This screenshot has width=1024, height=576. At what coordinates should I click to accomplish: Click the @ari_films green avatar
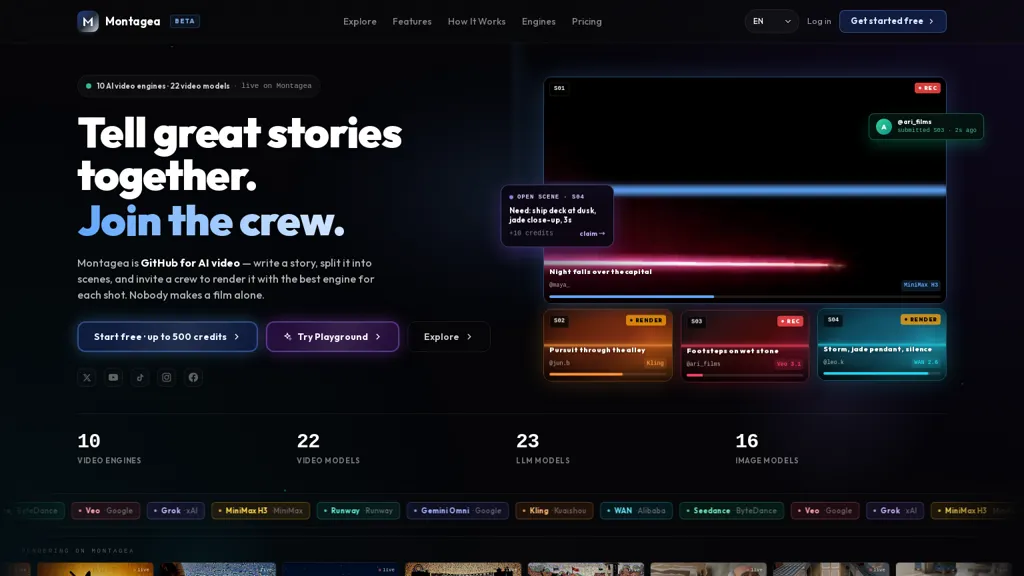[x=884, y=127]
